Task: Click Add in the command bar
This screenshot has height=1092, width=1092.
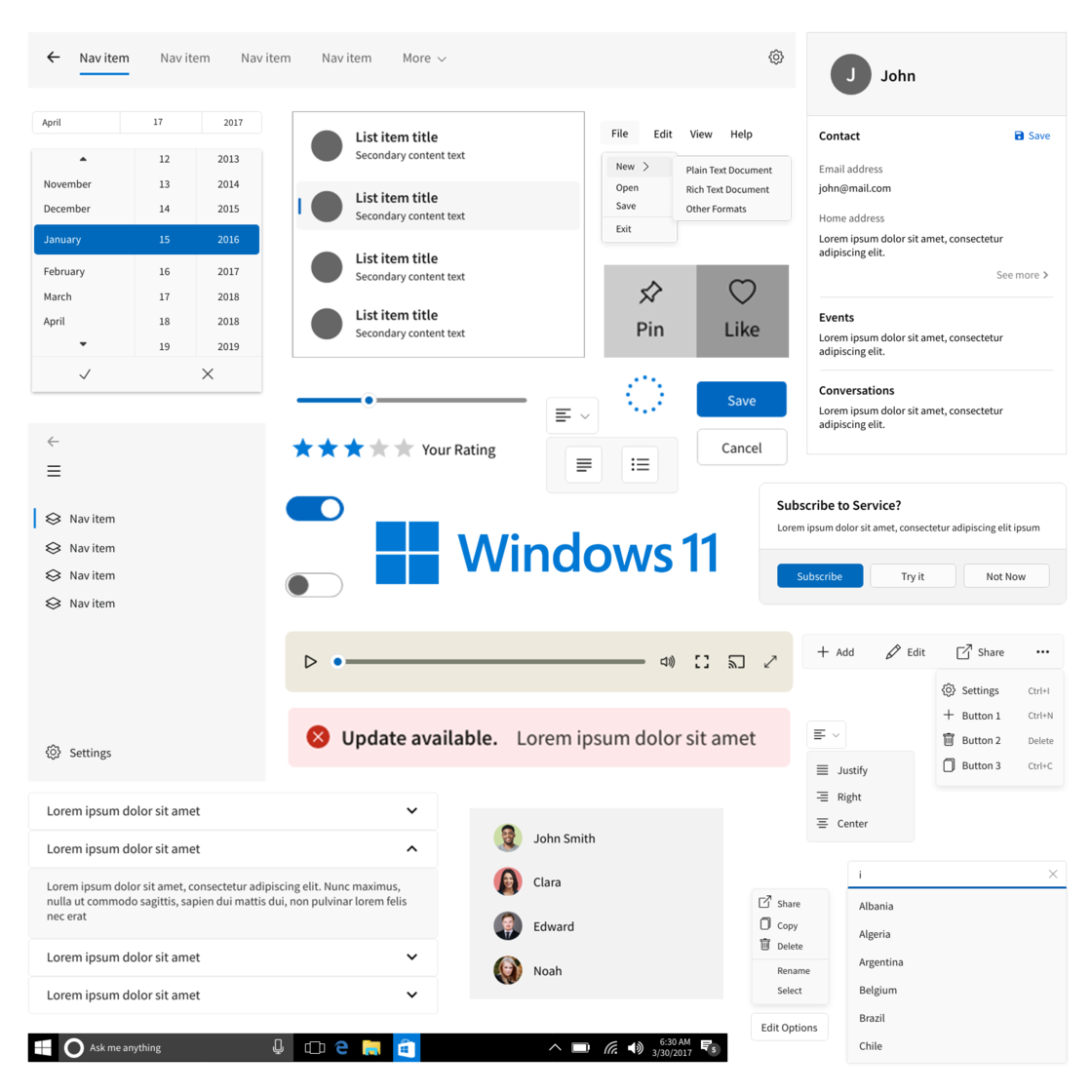Action: [x=835, y=652]
